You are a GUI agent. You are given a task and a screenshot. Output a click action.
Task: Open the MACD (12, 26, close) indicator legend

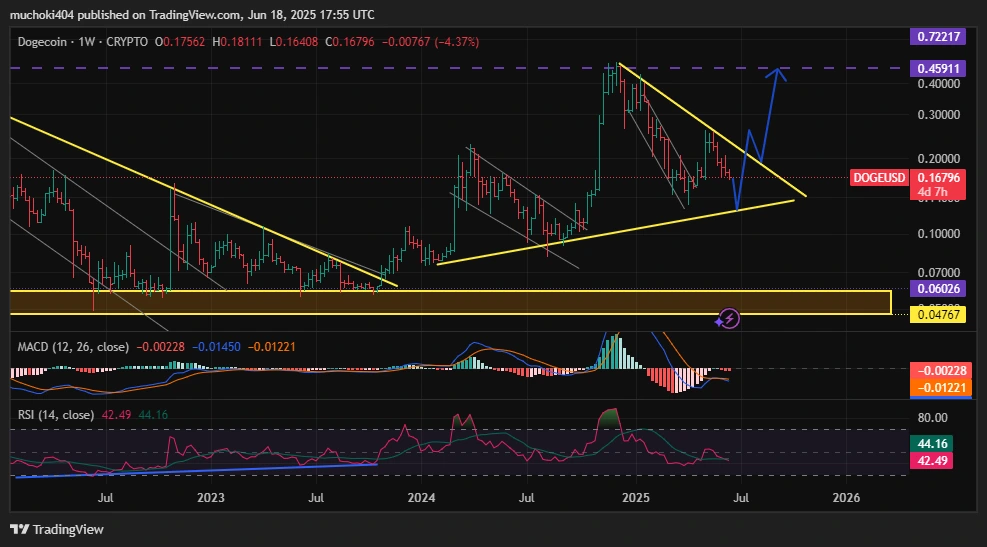click(74, 346)
